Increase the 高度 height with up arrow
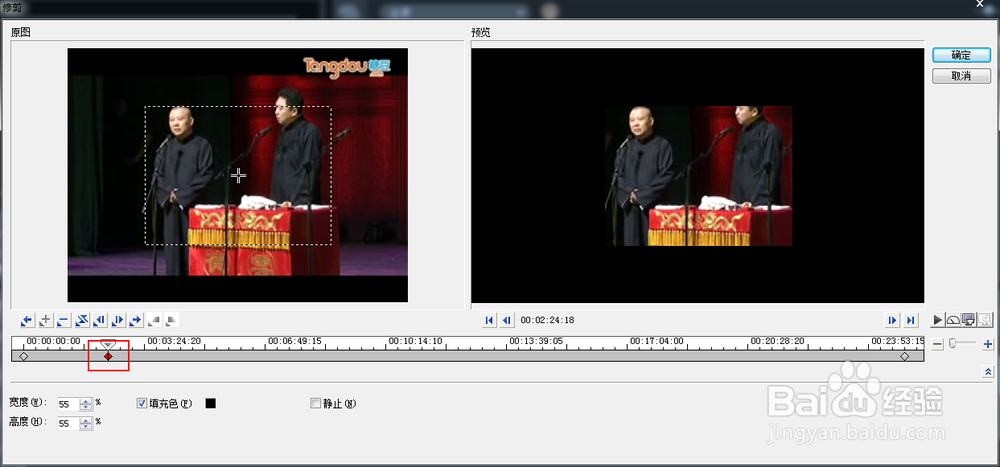The image size is (1000, 467). pos(87,420)
